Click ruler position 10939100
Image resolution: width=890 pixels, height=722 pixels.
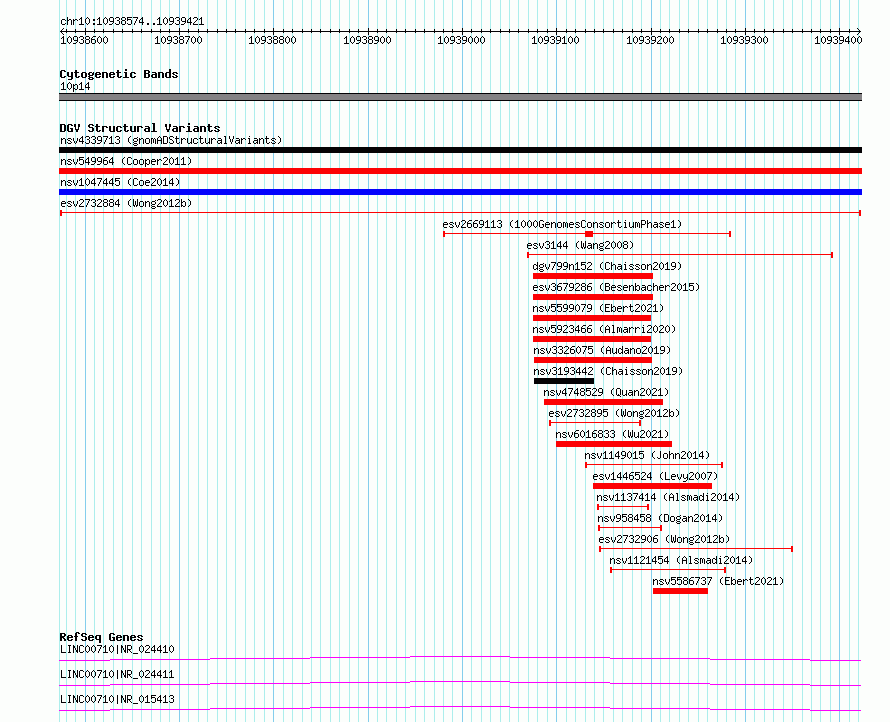pyautogui.click(x=556, y=40)
